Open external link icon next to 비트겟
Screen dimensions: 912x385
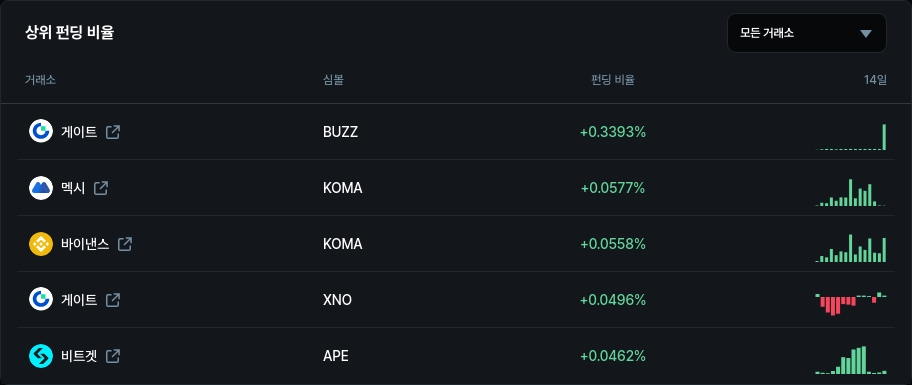tap(113, 356)
